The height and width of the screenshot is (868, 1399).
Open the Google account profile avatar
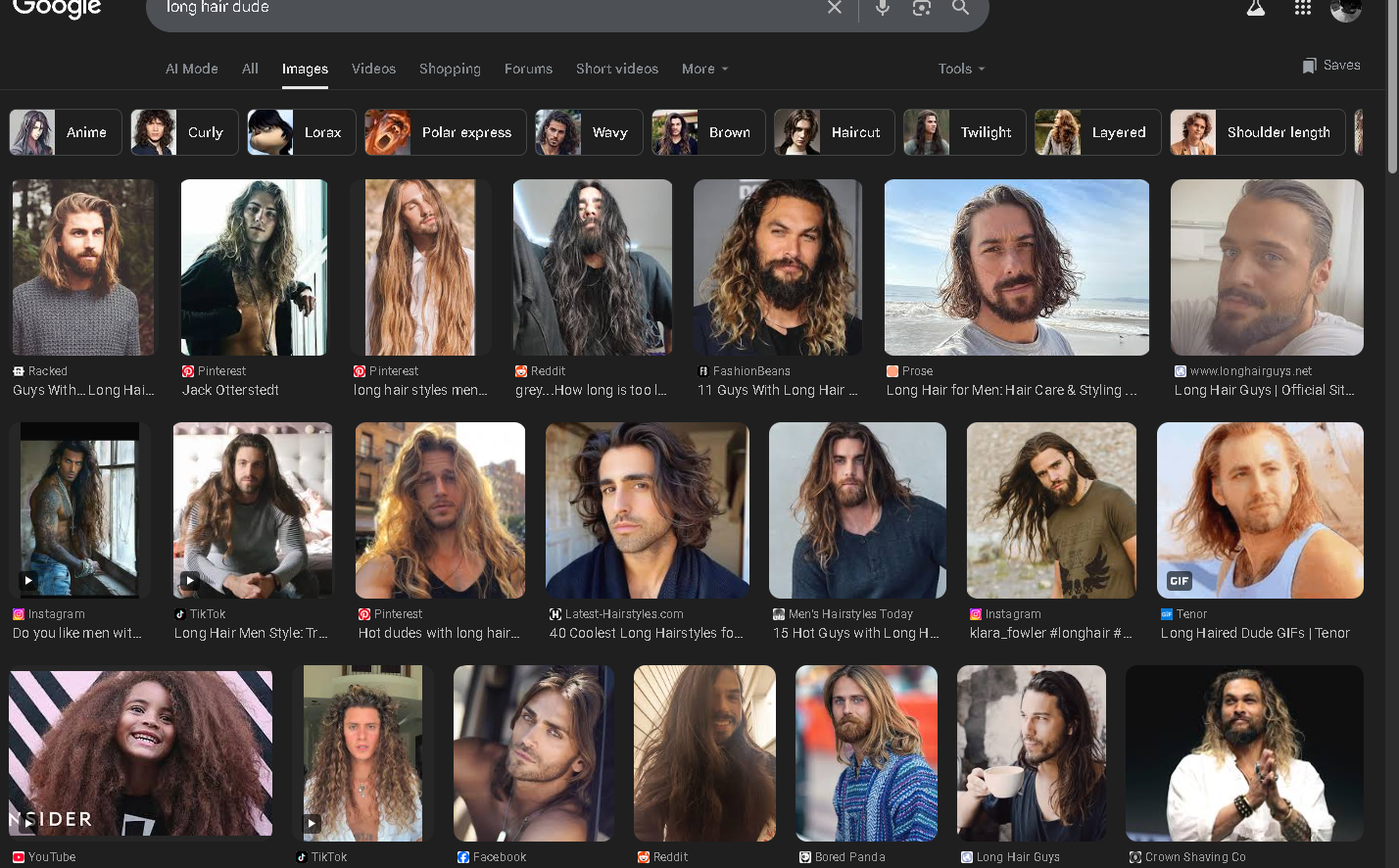click(1346, 10)
